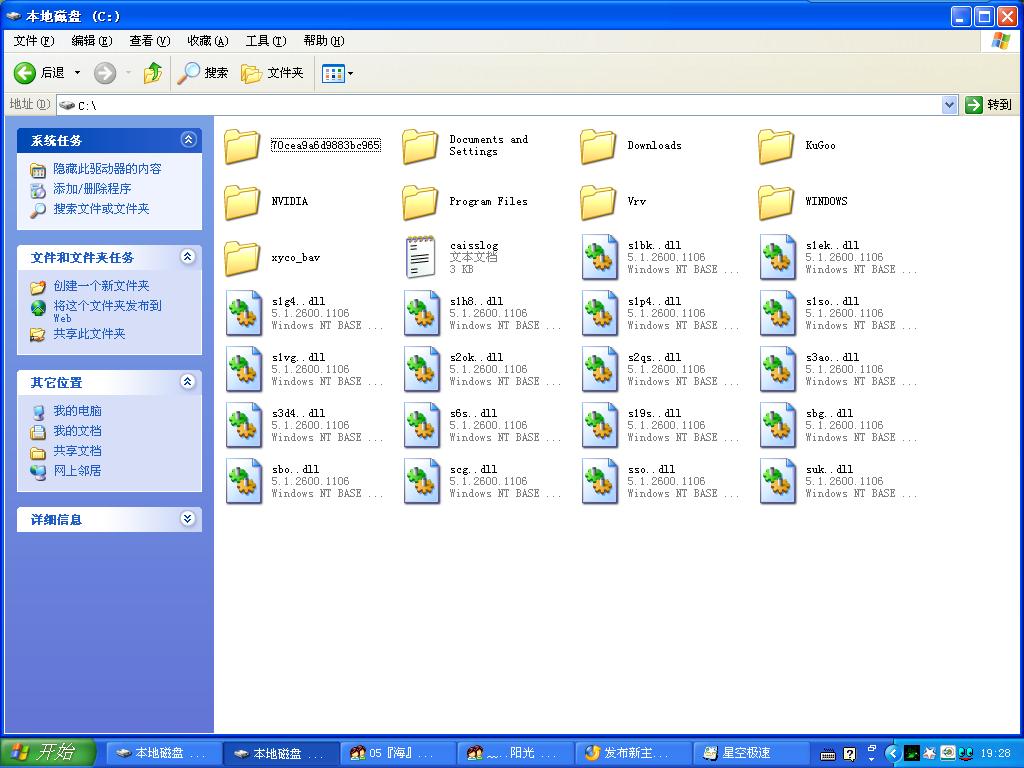Click the 转到 Go button
The width and height of the screenshot is (1024, 768).
point(988,105)
